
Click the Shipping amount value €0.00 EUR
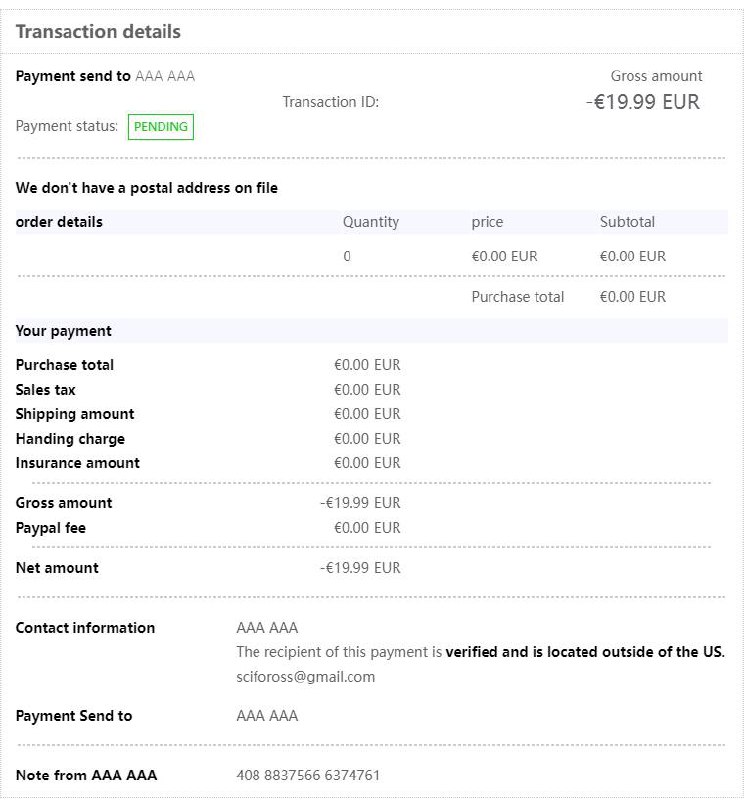(367, 414)
